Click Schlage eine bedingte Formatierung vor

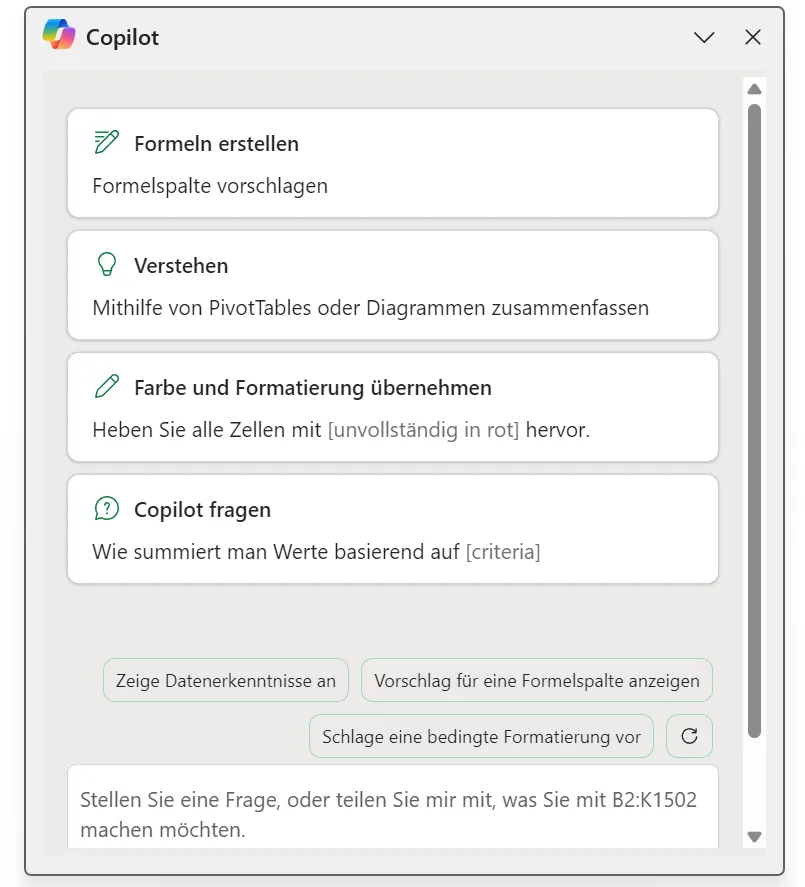(x=481, y=736)
